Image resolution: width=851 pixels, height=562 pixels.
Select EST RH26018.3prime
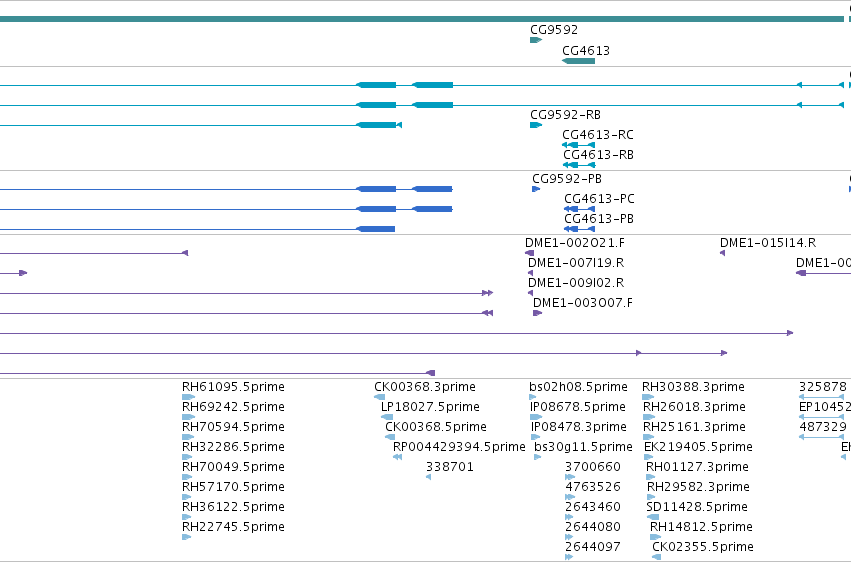[x=694, y=407]
